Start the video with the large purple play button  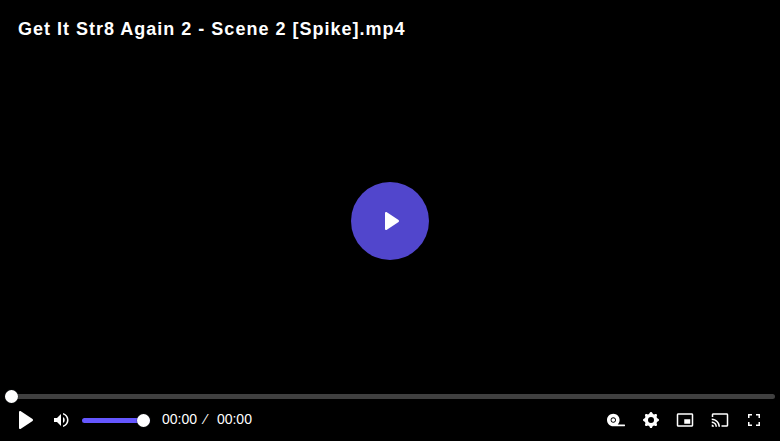[x=390, y=221]
